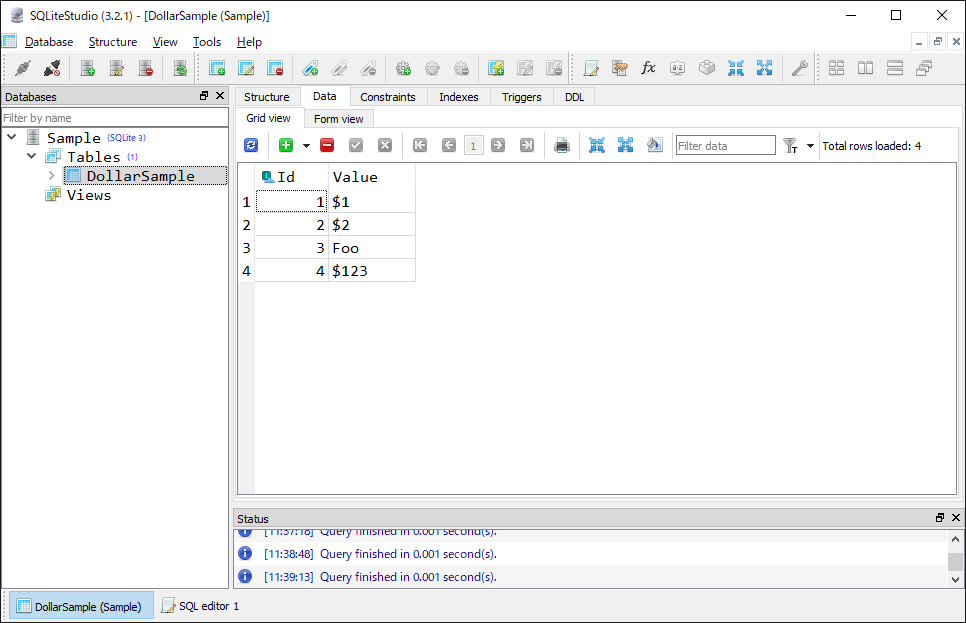Click the Value column header
This screenshot has width=966, height=623.
[372, 177]
